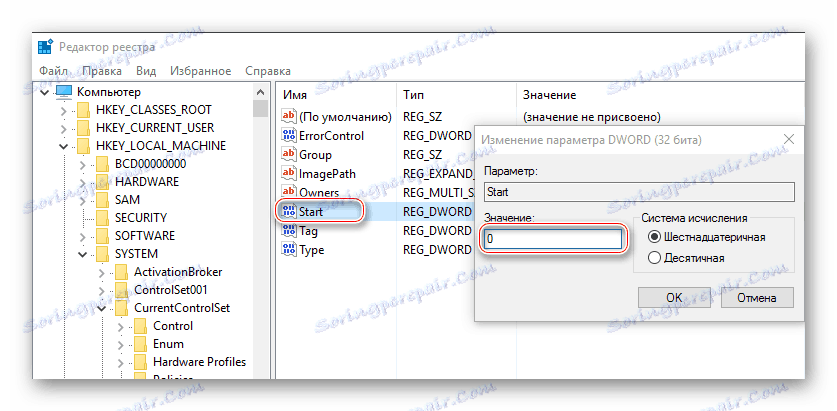The width and height of the screenshot is (837, 411).
Task: Click the tree pane scroll up arrow
Action: coord(260,92)
